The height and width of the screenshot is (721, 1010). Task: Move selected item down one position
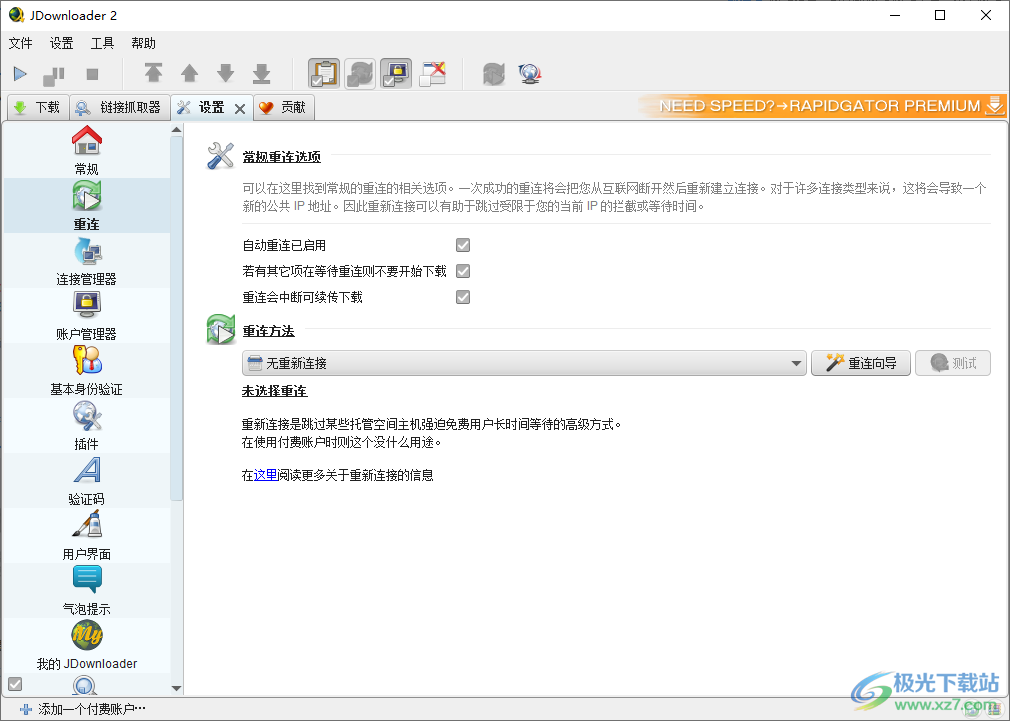click(x=225, y=73)
